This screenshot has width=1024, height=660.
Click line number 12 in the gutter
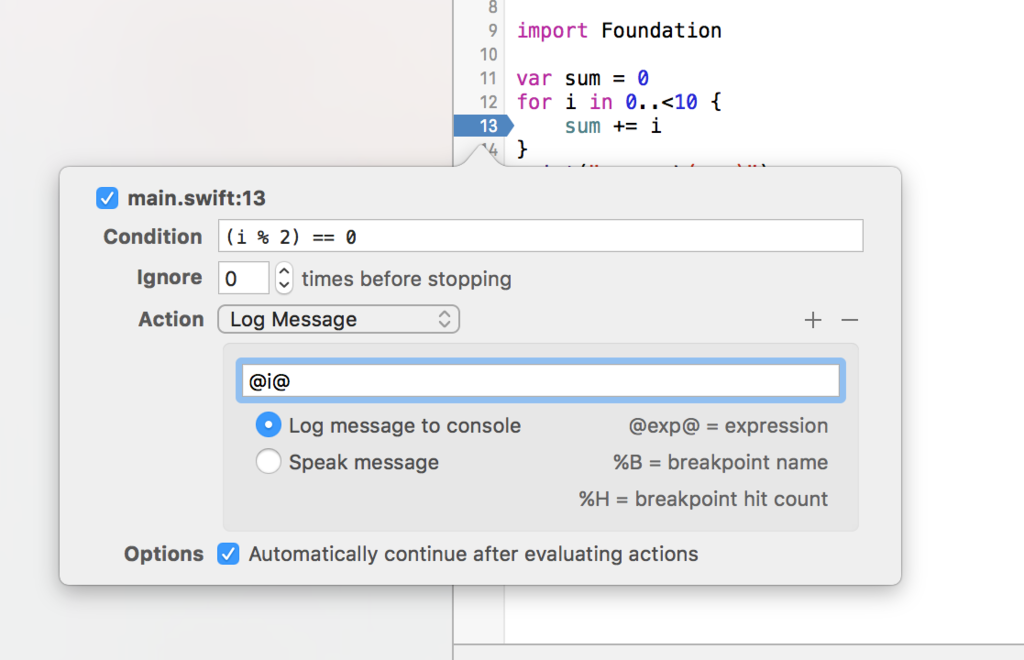488,102
